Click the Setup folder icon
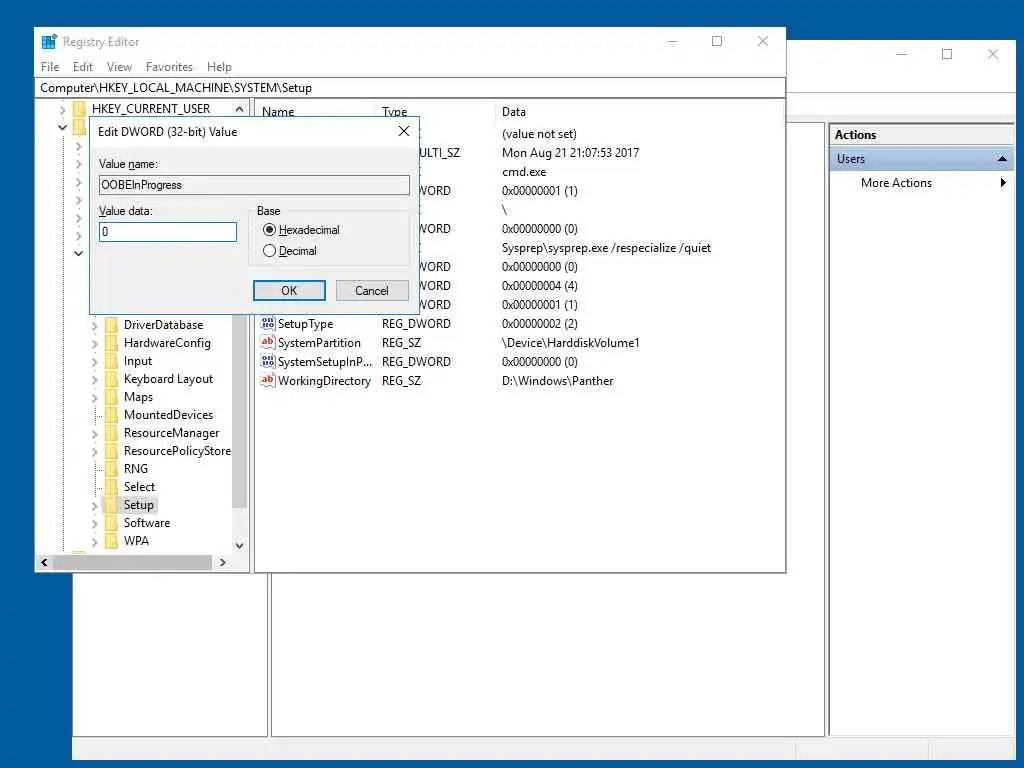 [x=112, y=505]
